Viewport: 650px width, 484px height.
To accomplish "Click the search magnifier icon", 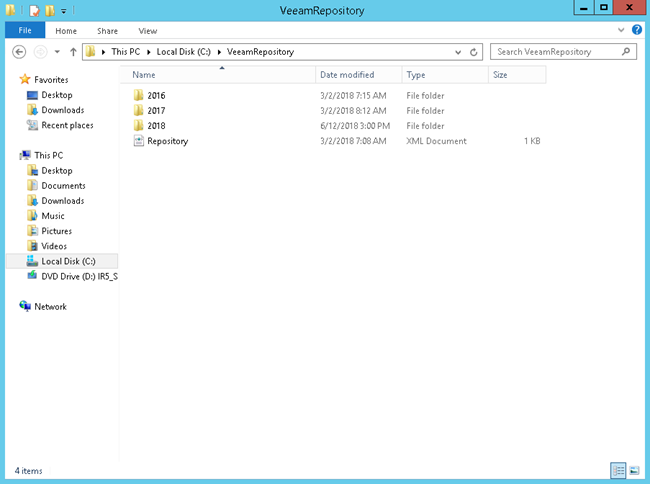I will pos(626,51).
